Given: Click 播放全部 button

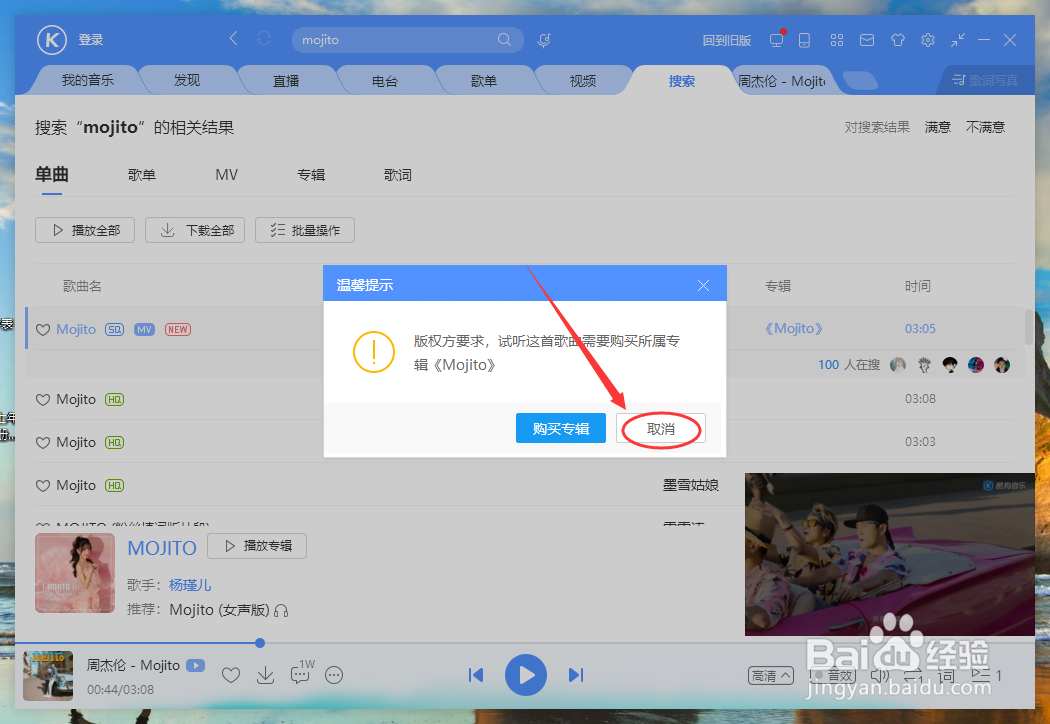Looking at the screenshot, I should click(85, 230).
